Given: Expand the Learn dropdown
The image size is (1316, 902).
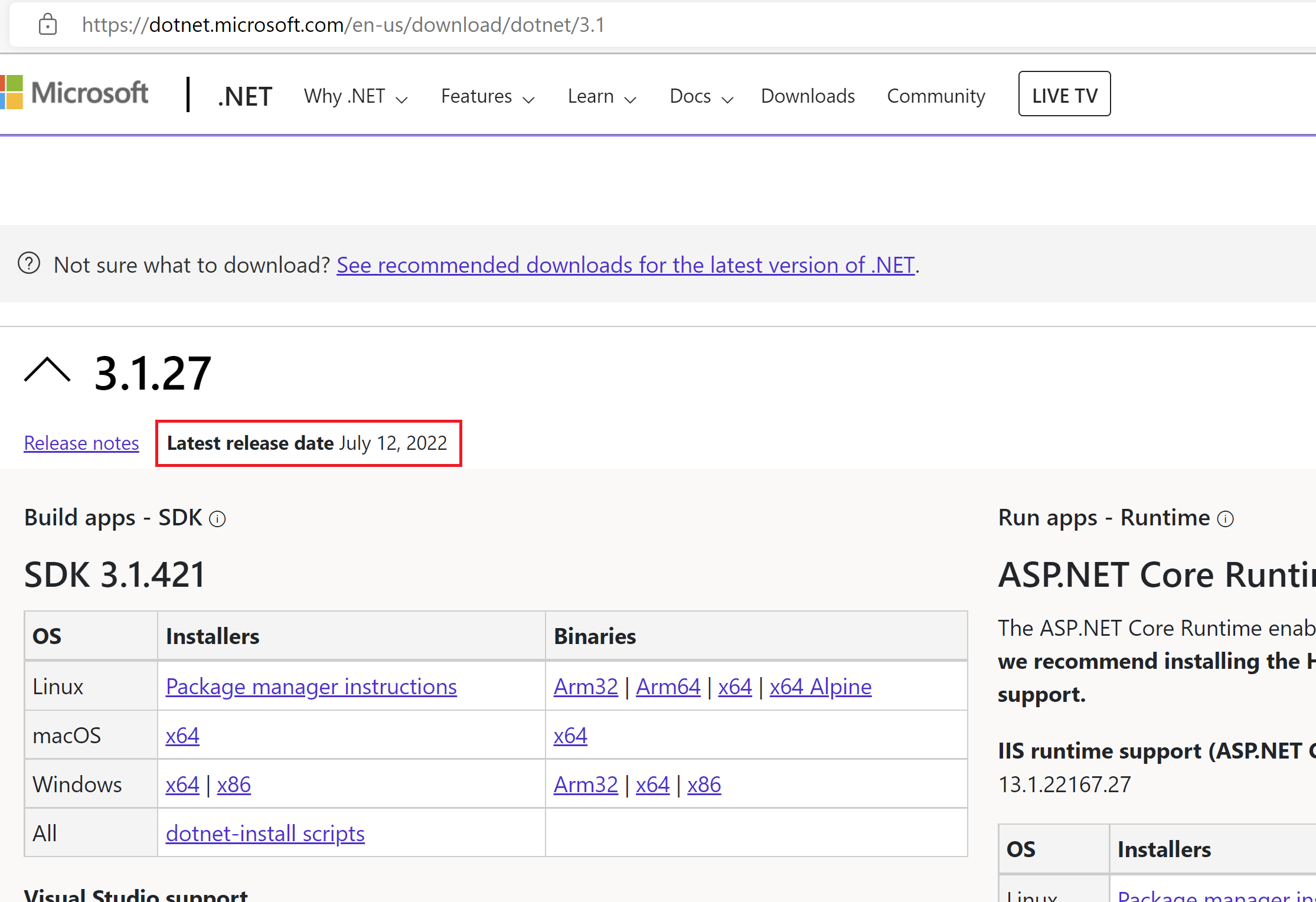Looking at the screenshot, I should pyautogui.click(x=601, y=96).
